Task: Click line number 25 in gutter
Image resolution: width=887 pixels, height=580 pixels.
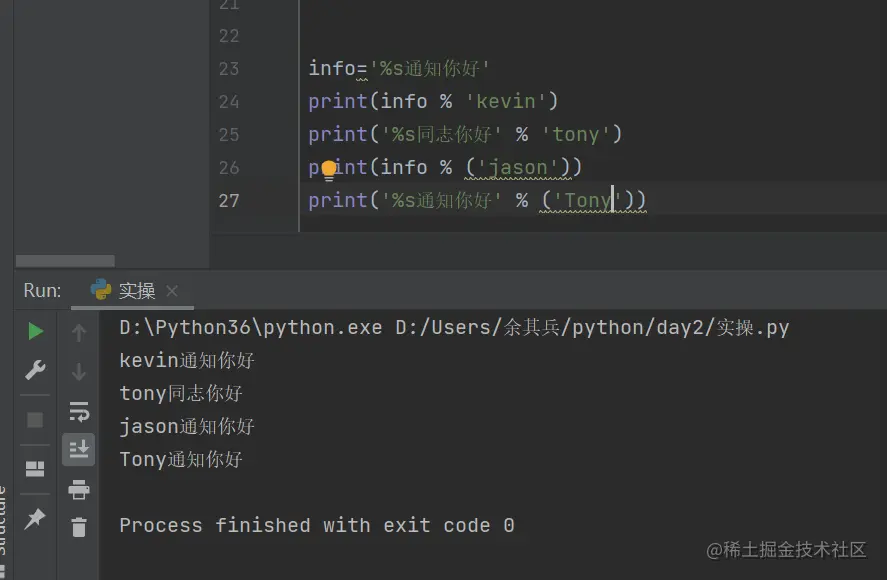Action: click(229, 135)
